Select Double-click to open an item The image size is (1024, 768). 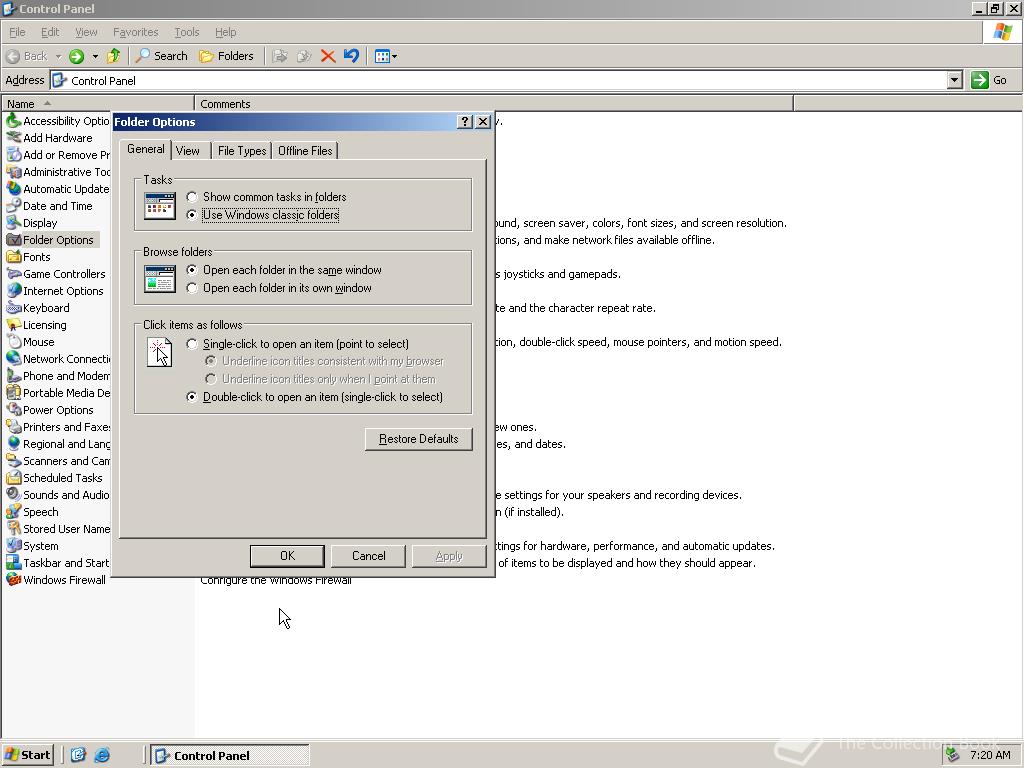[x=315, y=397]
